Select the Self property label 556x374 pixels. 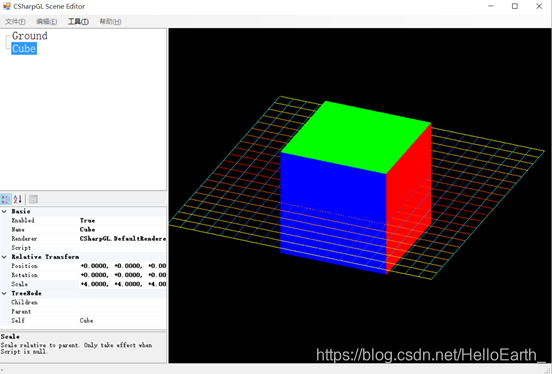18,320
